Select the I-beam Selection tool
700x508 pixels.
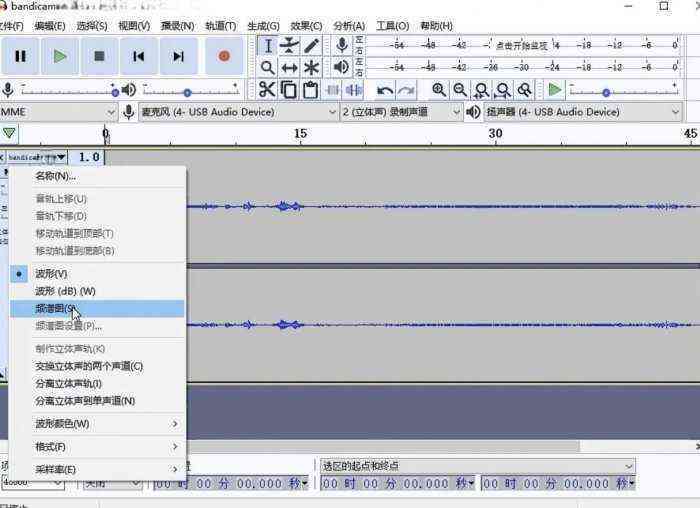(x=268, y=46)
